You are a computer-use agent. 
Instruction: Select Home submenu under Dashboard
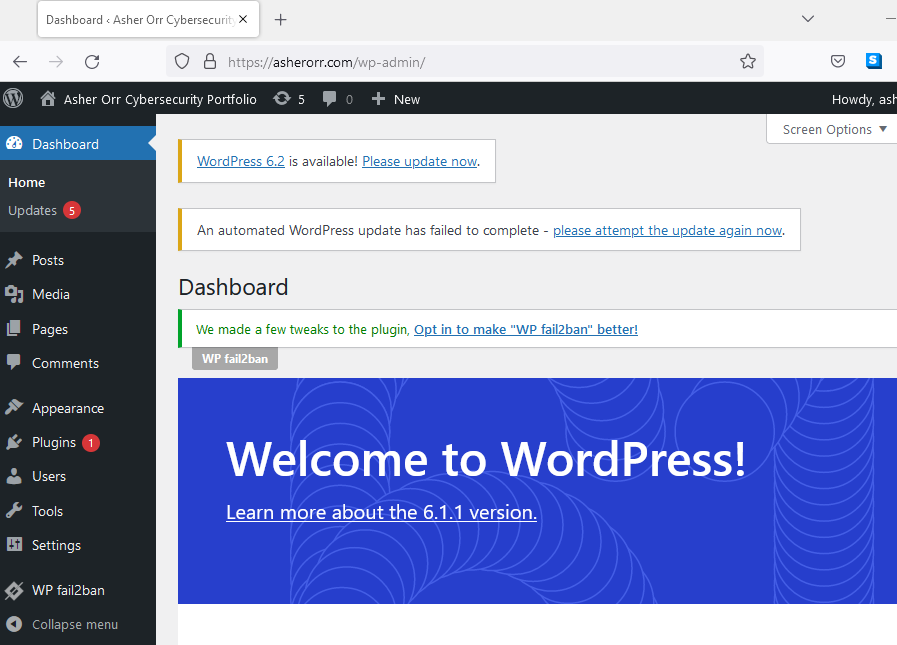click(26, 183)
